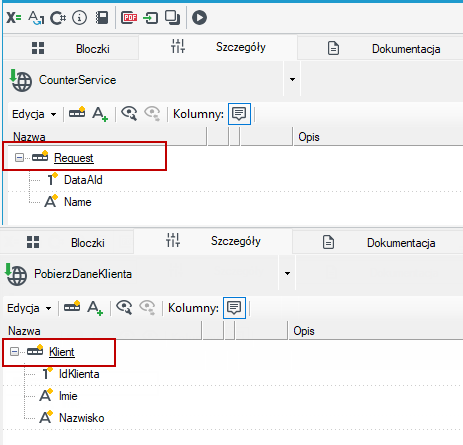Open Edycja menu in PobierzDaneKlienta panel

[x=29, y=308]
